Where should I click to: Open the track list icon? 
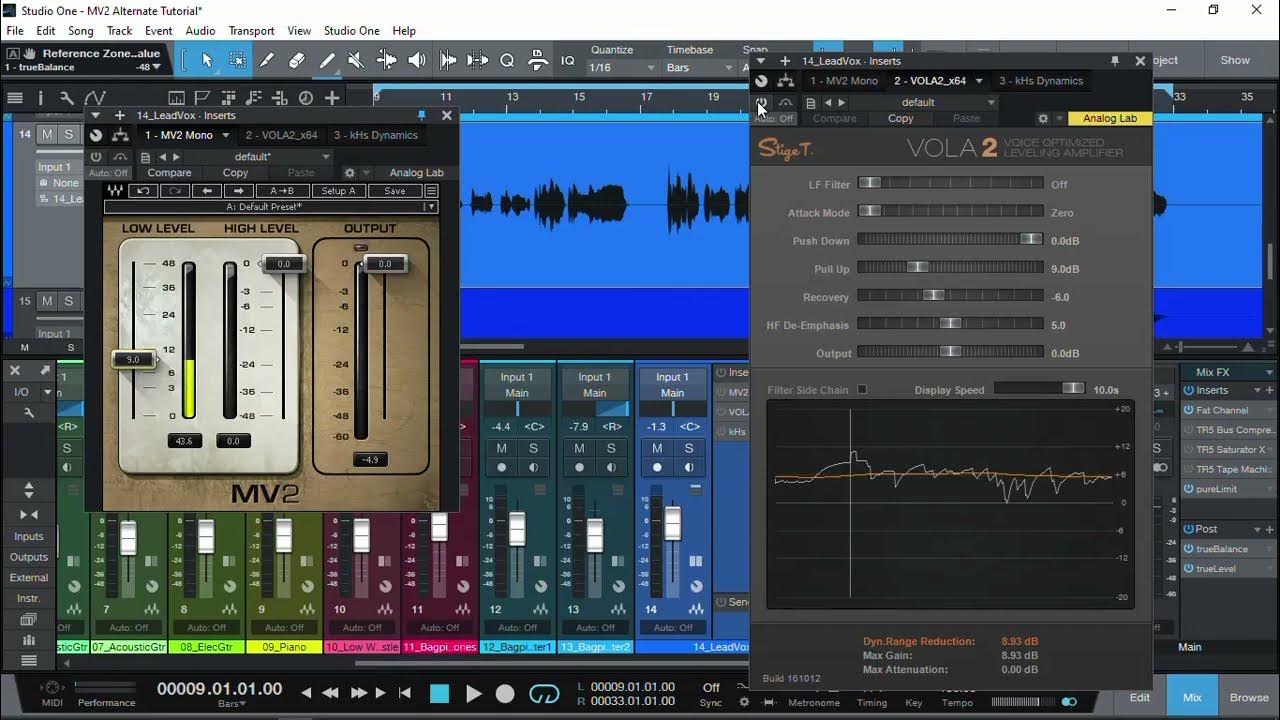[x=15, y=98]
